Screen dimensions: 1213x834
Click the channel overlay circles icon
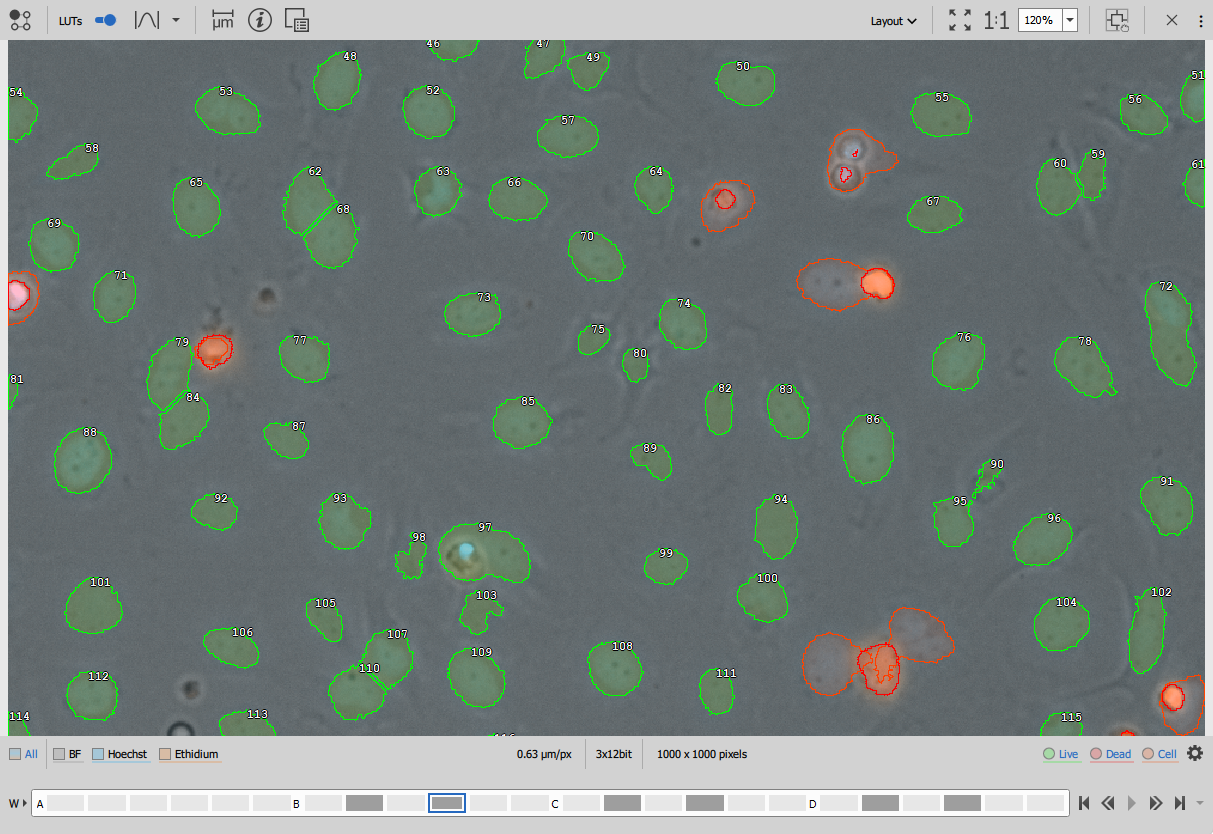(x=20, y=20)
